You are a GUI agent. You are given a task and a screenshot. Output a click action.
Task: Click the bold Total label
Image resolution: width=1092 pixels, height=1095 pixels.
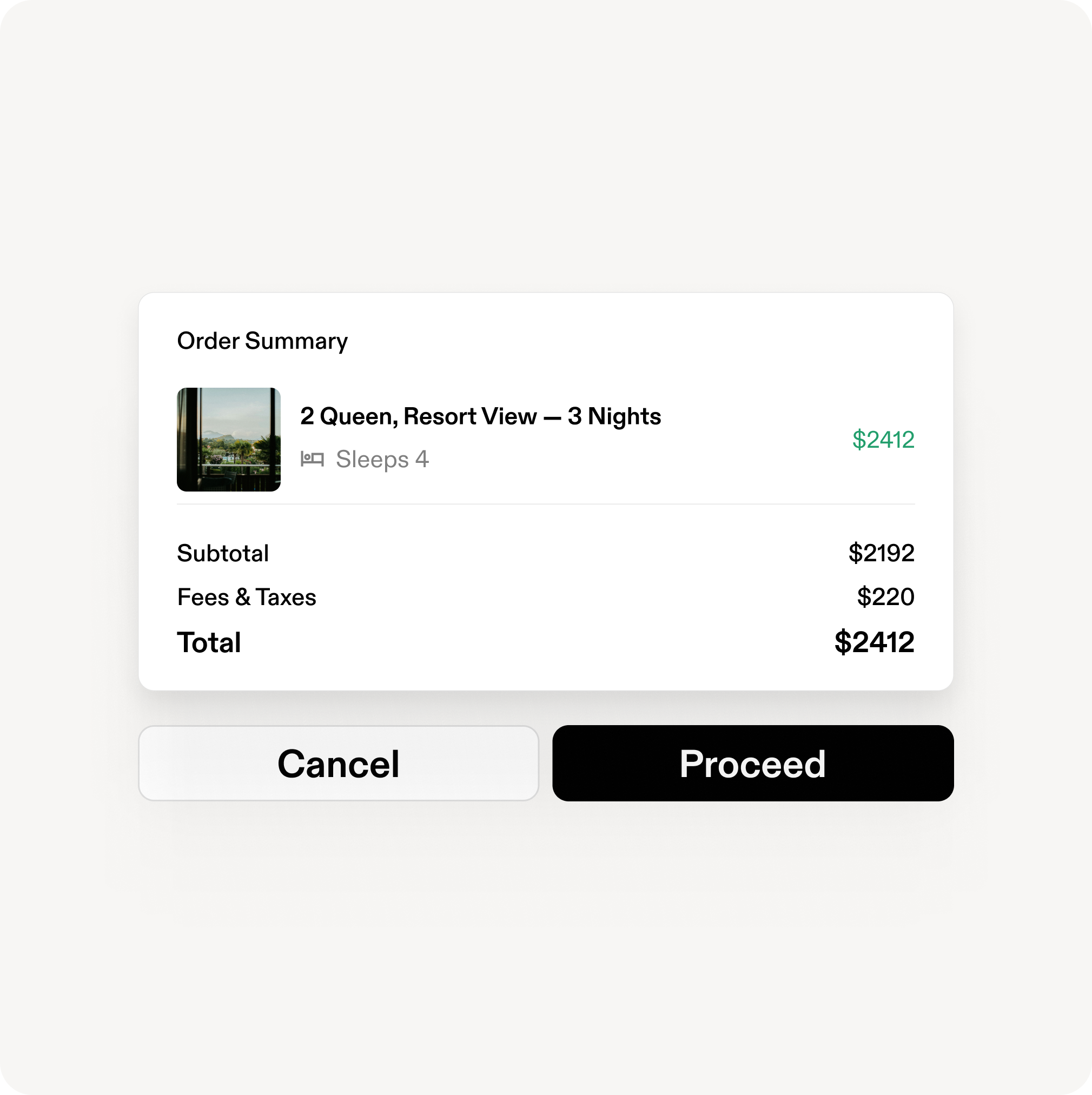[209, 643]
